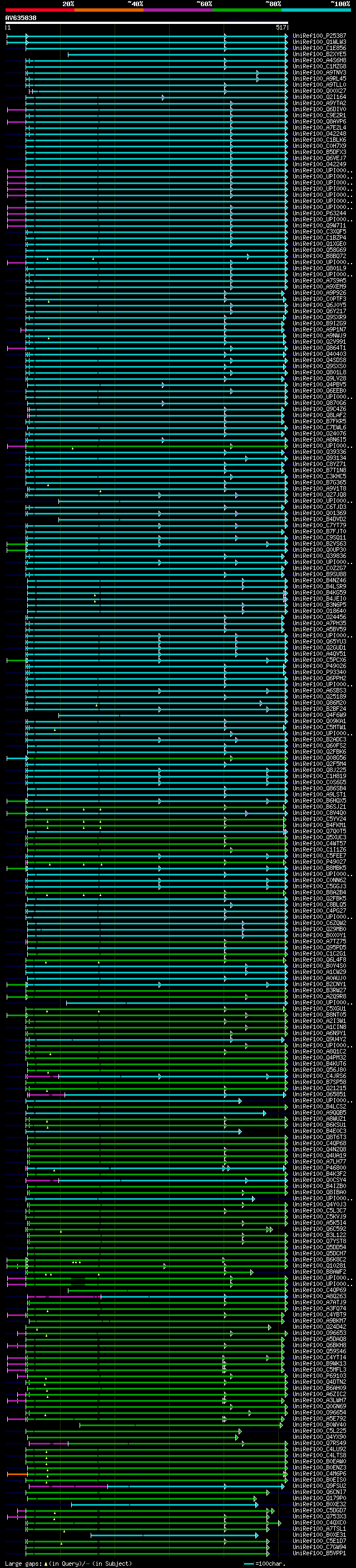The image size is (356, 1568).
Task: Select hit label UniRef100_P49027
Action: [x=319, y=862]
